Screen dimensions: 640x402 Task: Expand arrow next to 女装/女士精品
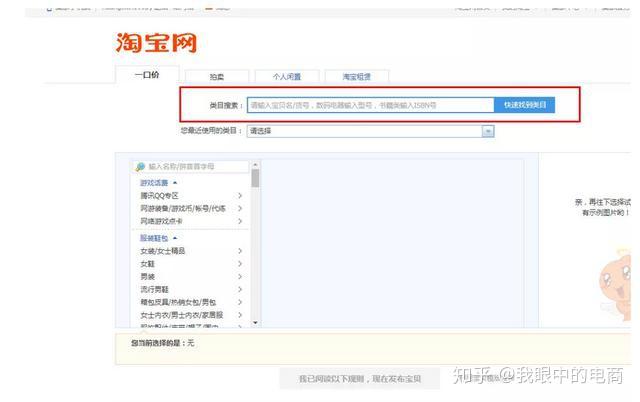click(240, 251)
